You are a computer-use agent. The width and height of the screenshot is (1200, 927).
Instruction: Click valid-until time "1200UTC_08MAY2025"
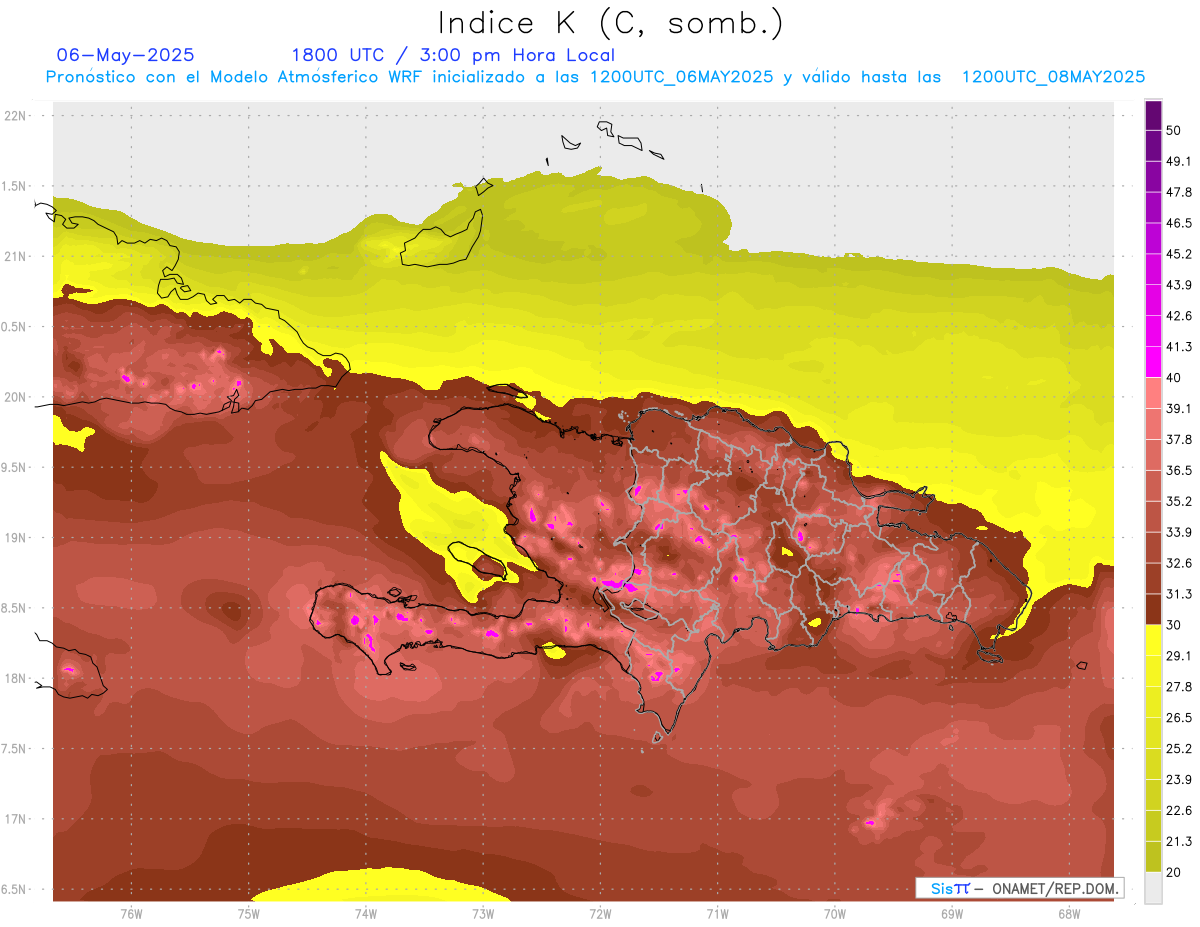1053,77
